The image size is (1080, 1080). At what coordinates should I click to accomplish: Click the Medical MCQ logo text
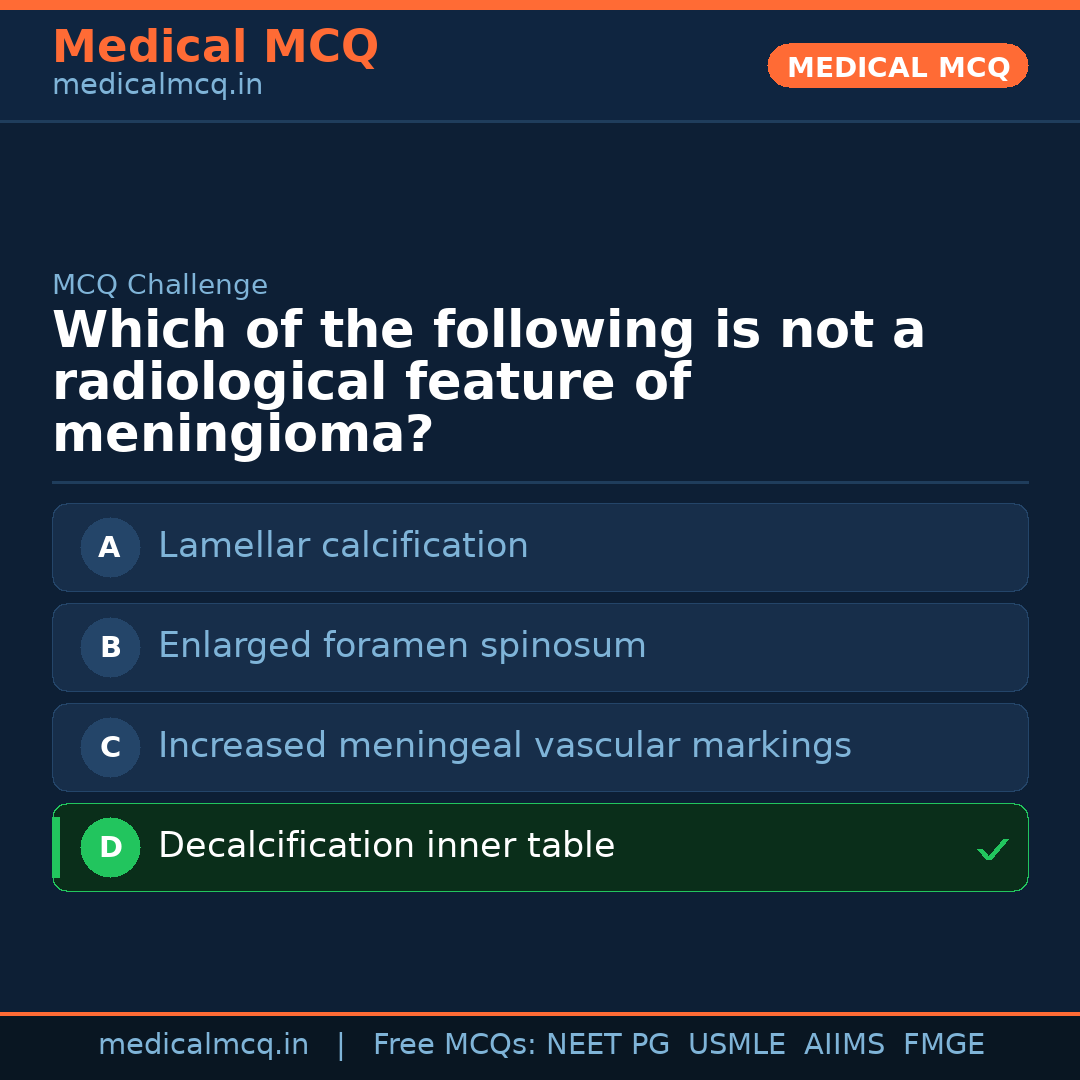pos(215,47)
